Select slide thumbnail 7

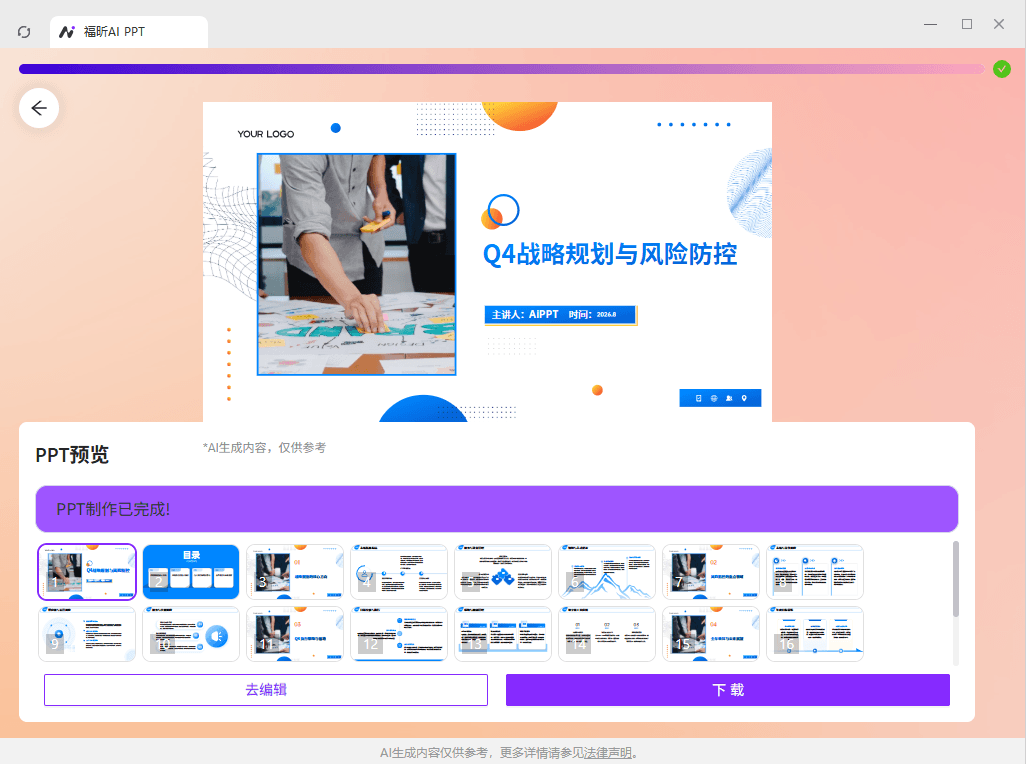[711, 572]
